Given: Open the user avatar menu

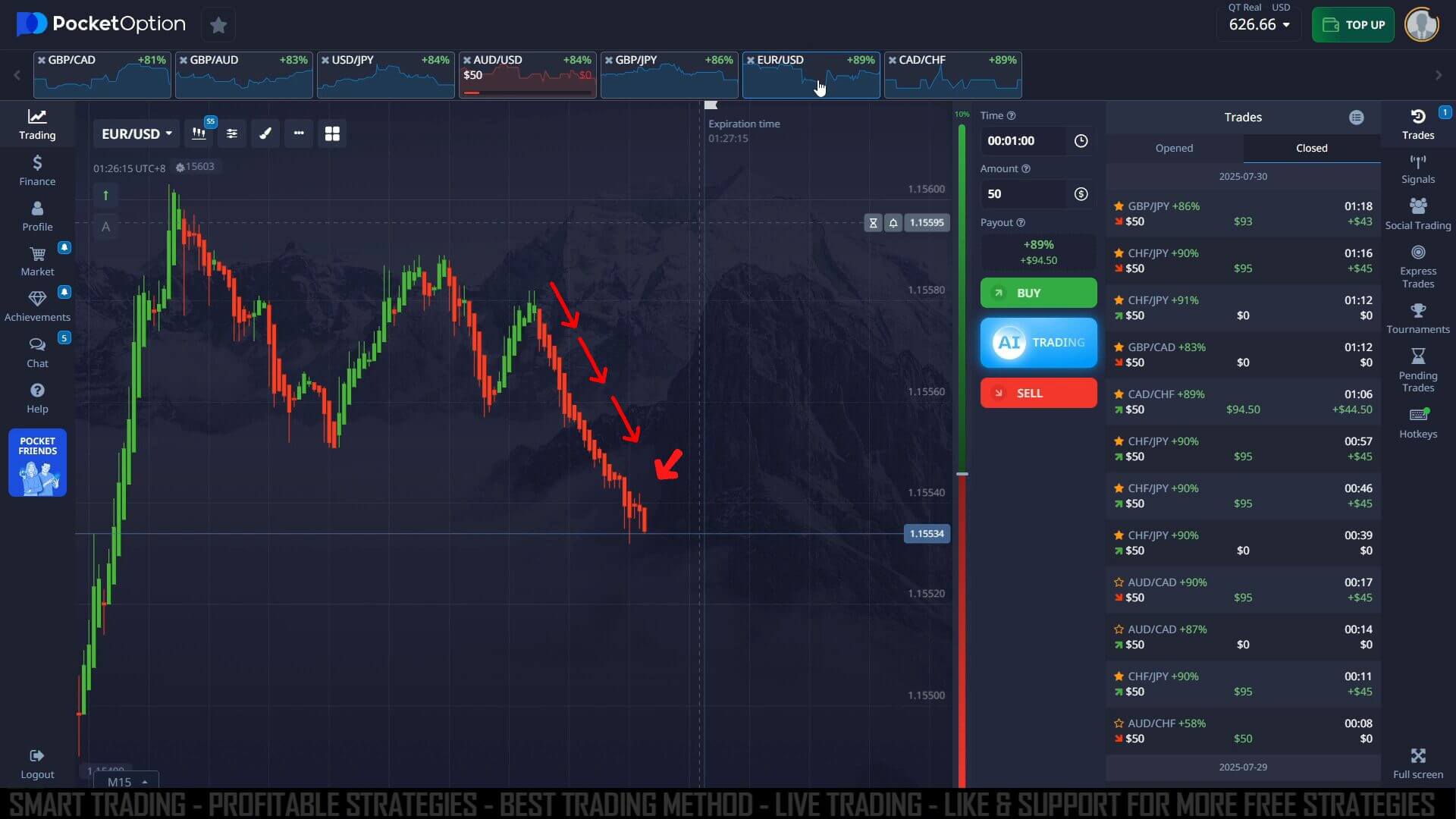Looking at the screenshot, I should point(1422,24).
